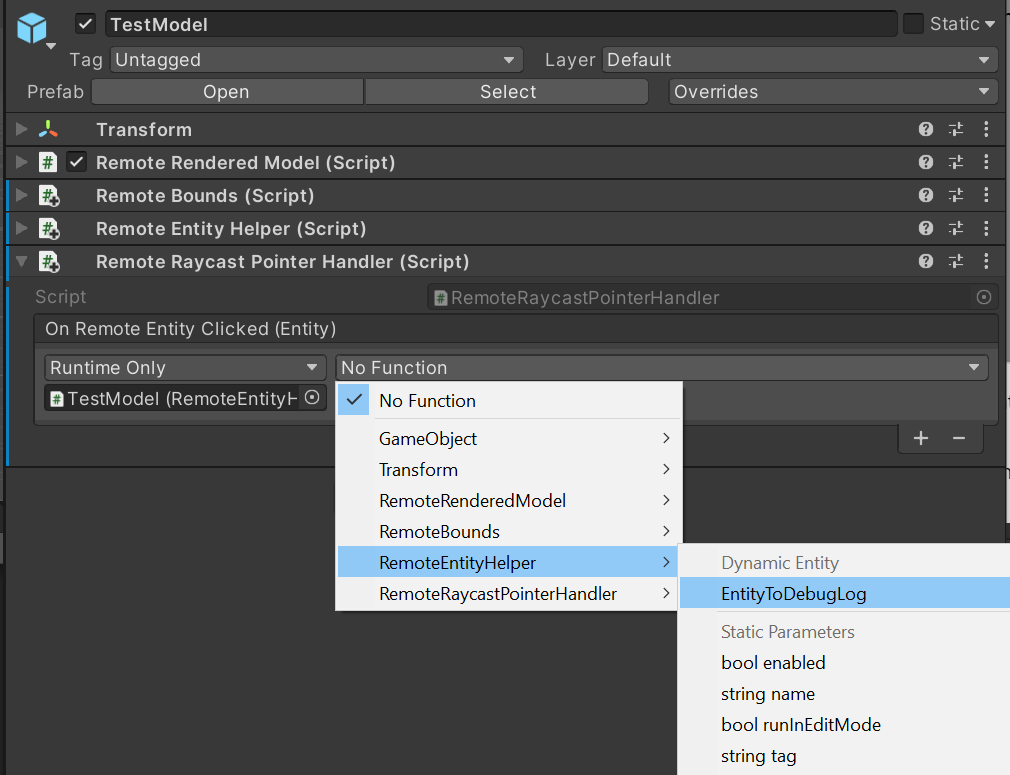The width and height of the screenshot is (1010, 775).
Task: Open the Remote Entity Helper three-dot menu
Action: [x=986, y=228]
